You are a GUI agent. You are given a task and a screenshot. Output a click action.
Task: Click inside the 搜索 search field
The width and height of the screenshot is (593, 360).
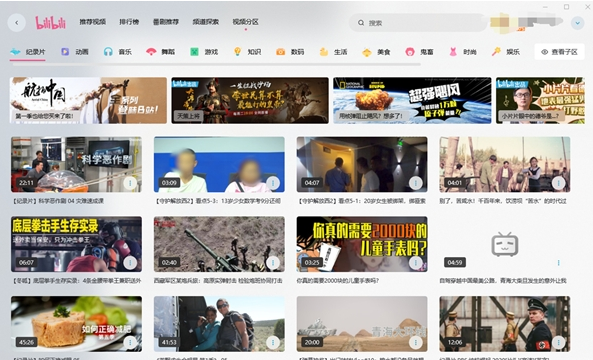418,23
